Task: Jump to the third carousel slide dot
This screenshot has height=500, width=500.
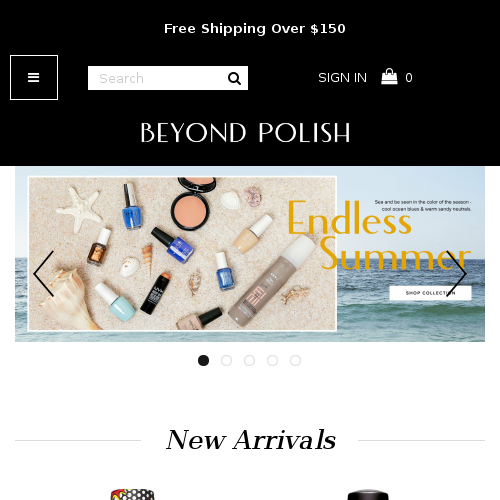Action: 249,360
